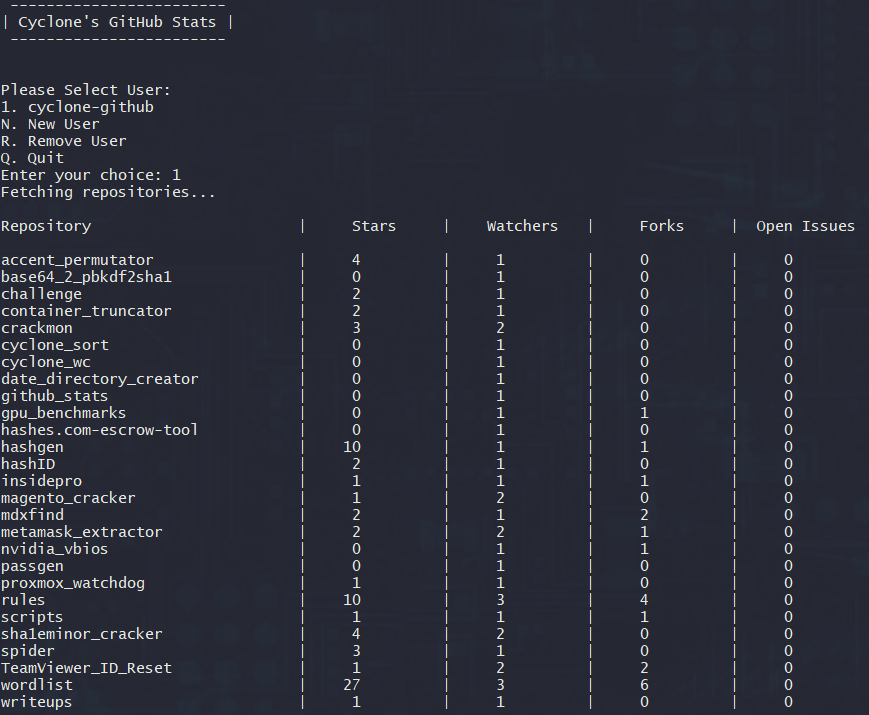Click the forks value 4 for rules
This screenshot has width=869, height=715.
(x=644, y=600)
